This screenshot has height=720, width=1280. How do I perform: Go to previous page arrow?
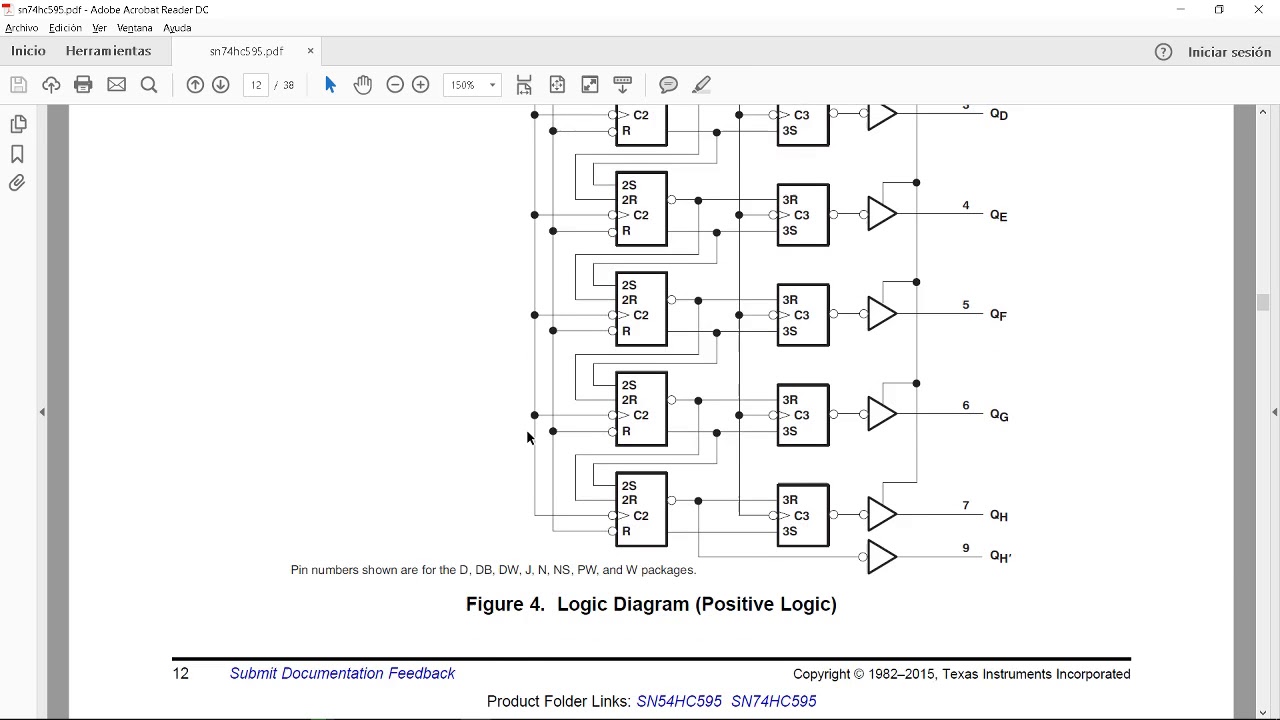(x=195, y=85)
